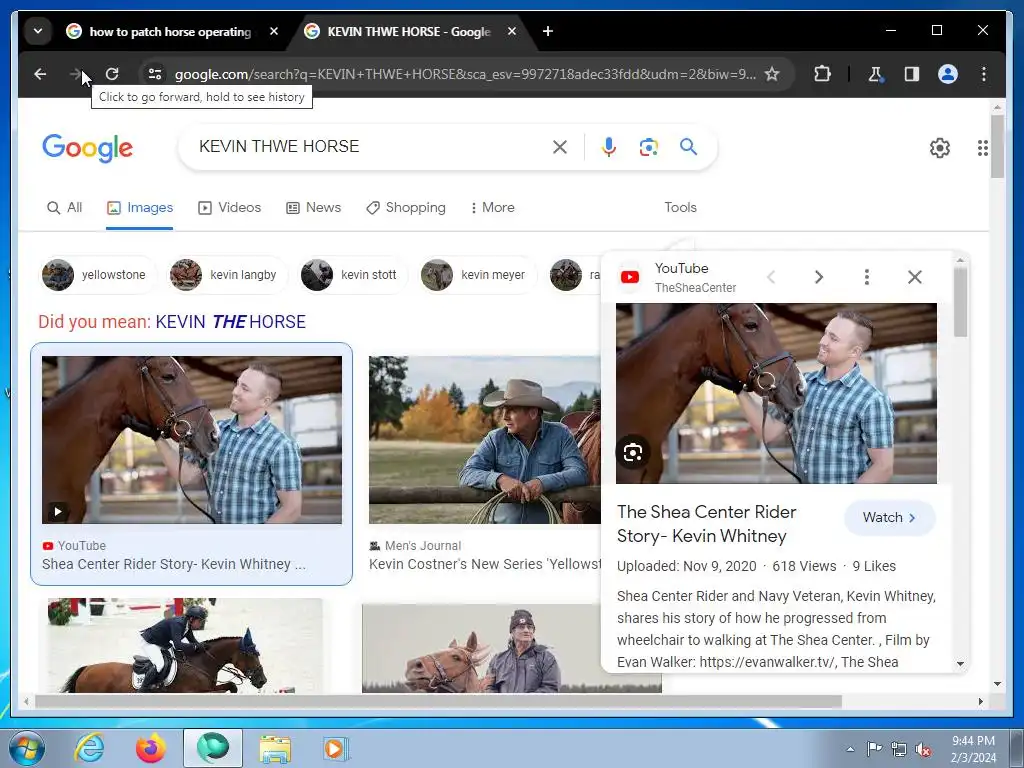Open the tab search dropdown arrow
Screen dimensions: 1024x768
(38, 31)
